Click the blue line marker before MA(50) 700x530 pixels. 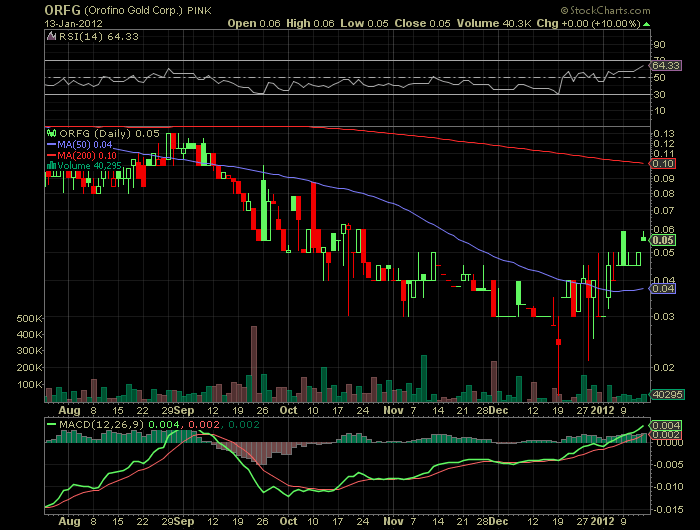(x=51, y=145)
